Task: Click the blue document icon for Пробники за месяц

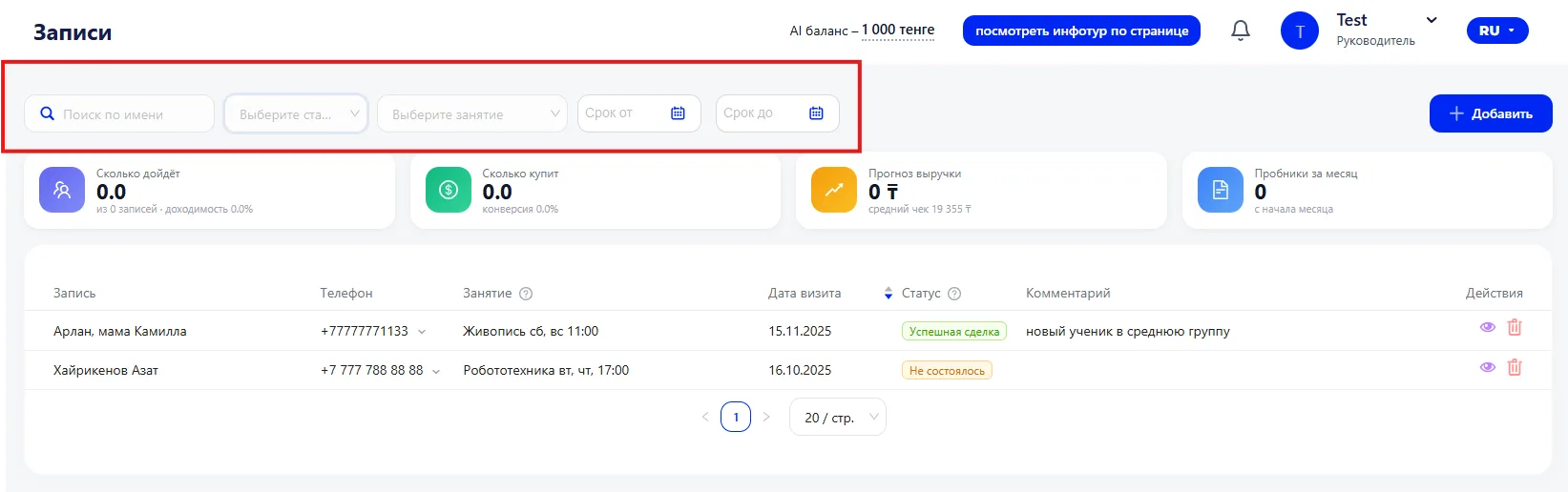Action: click(1221, 190)
